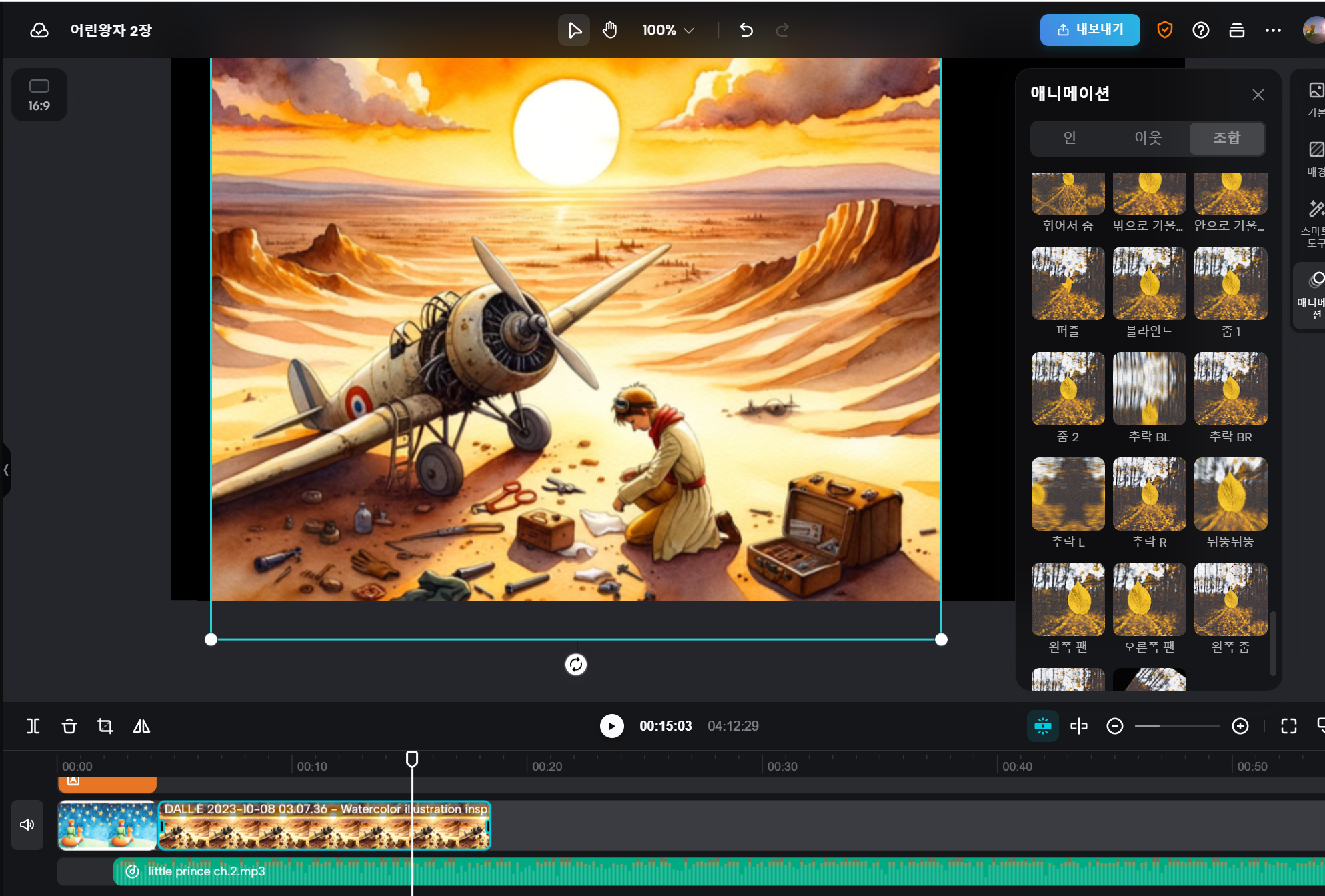The image size is (1325, 896).
Task: Toggle fullscreen preview icon
Action: click(1289, 726)
